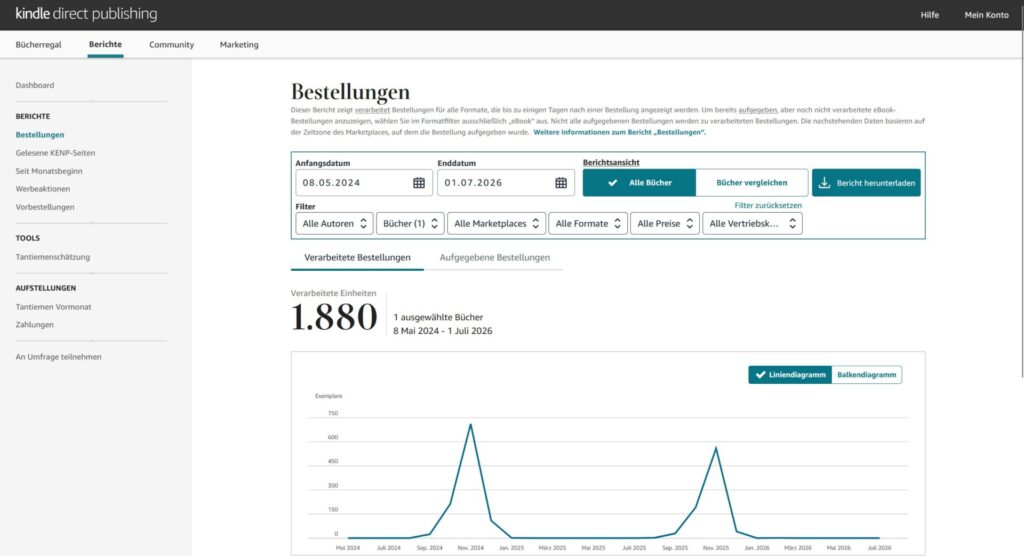
Task: Switch to Bücher vergleichen view
Action: pyautogui.click(x=752, y=183)
